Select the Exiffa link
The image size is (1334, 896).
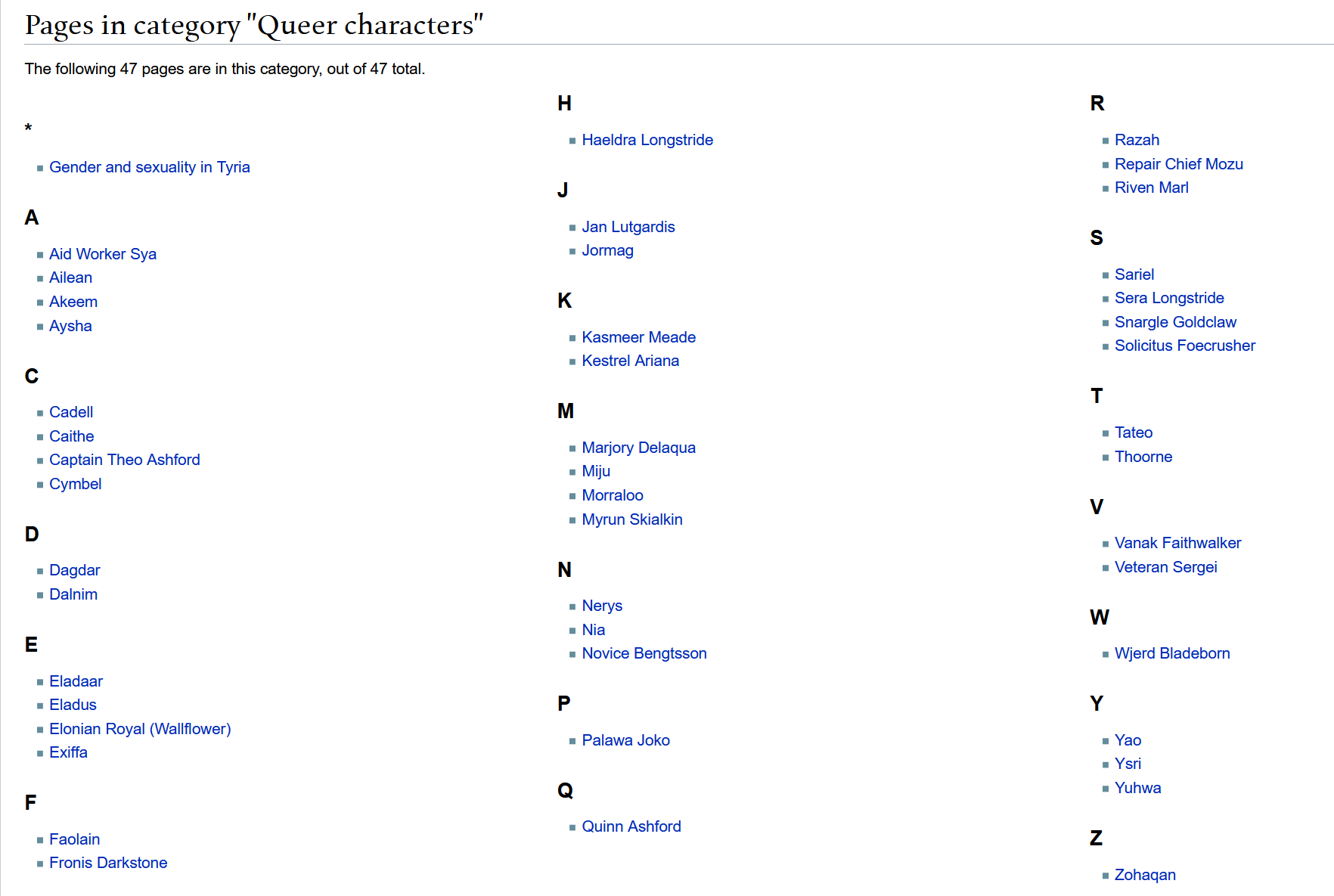click(69, 752)
